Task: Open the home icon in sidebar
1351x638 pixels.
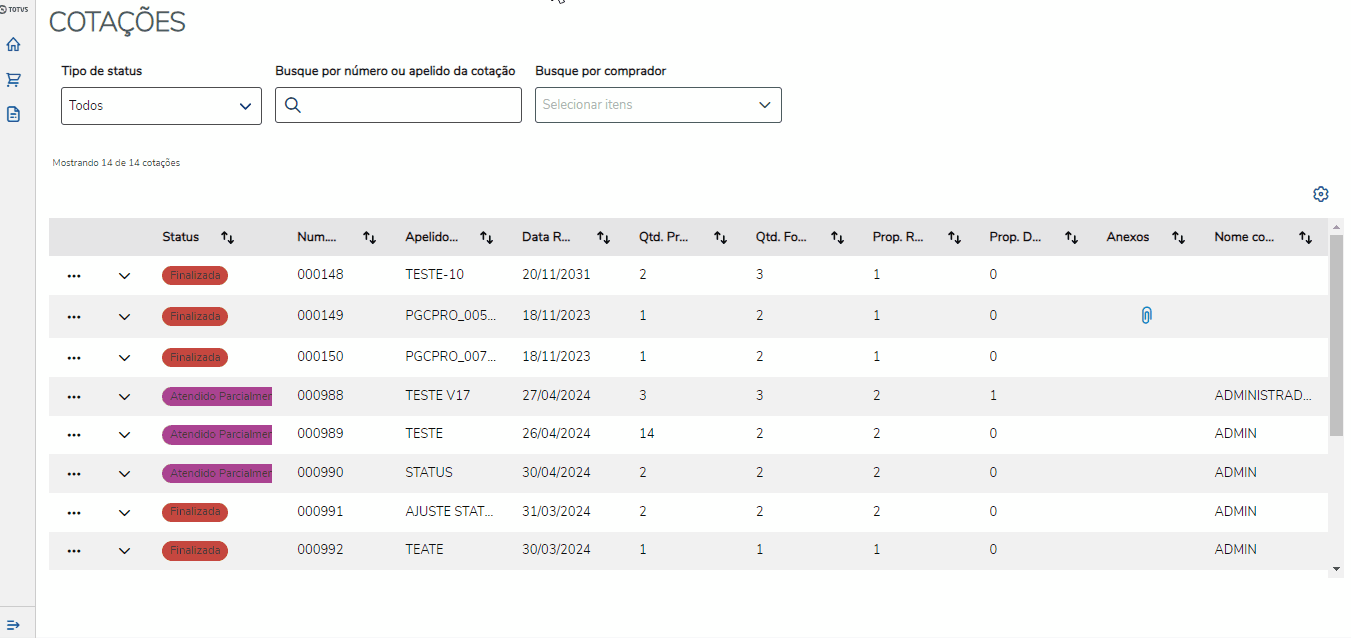Action: click(13, 45)
